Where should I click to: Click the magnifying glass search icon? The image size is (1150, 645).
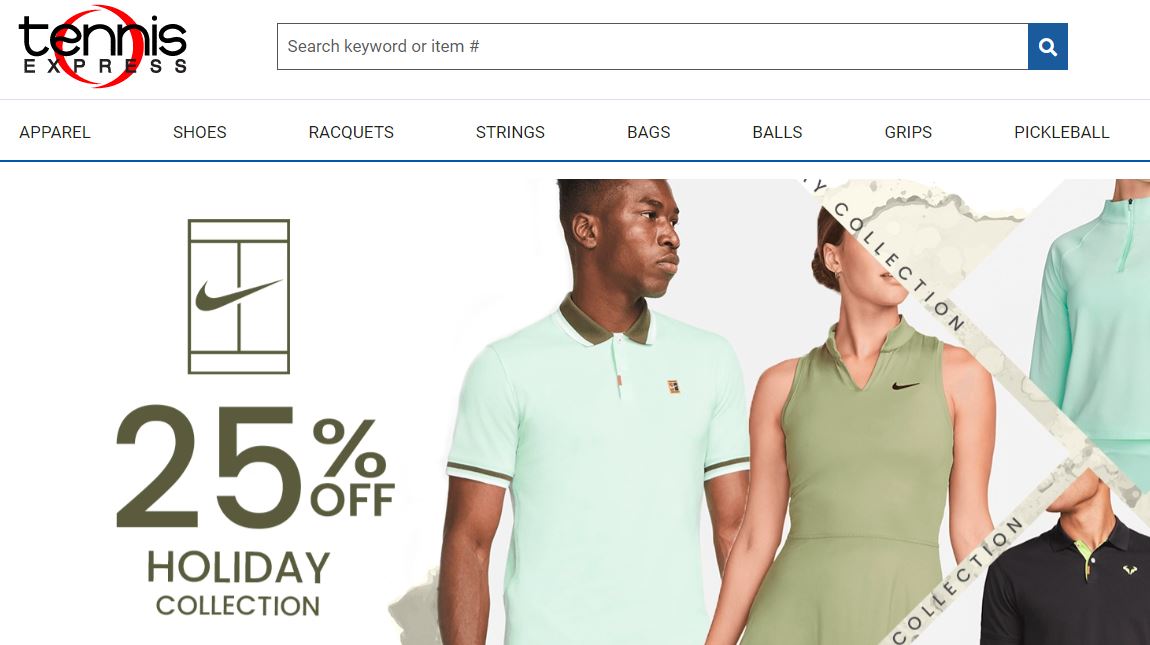tap(1047, 47)
